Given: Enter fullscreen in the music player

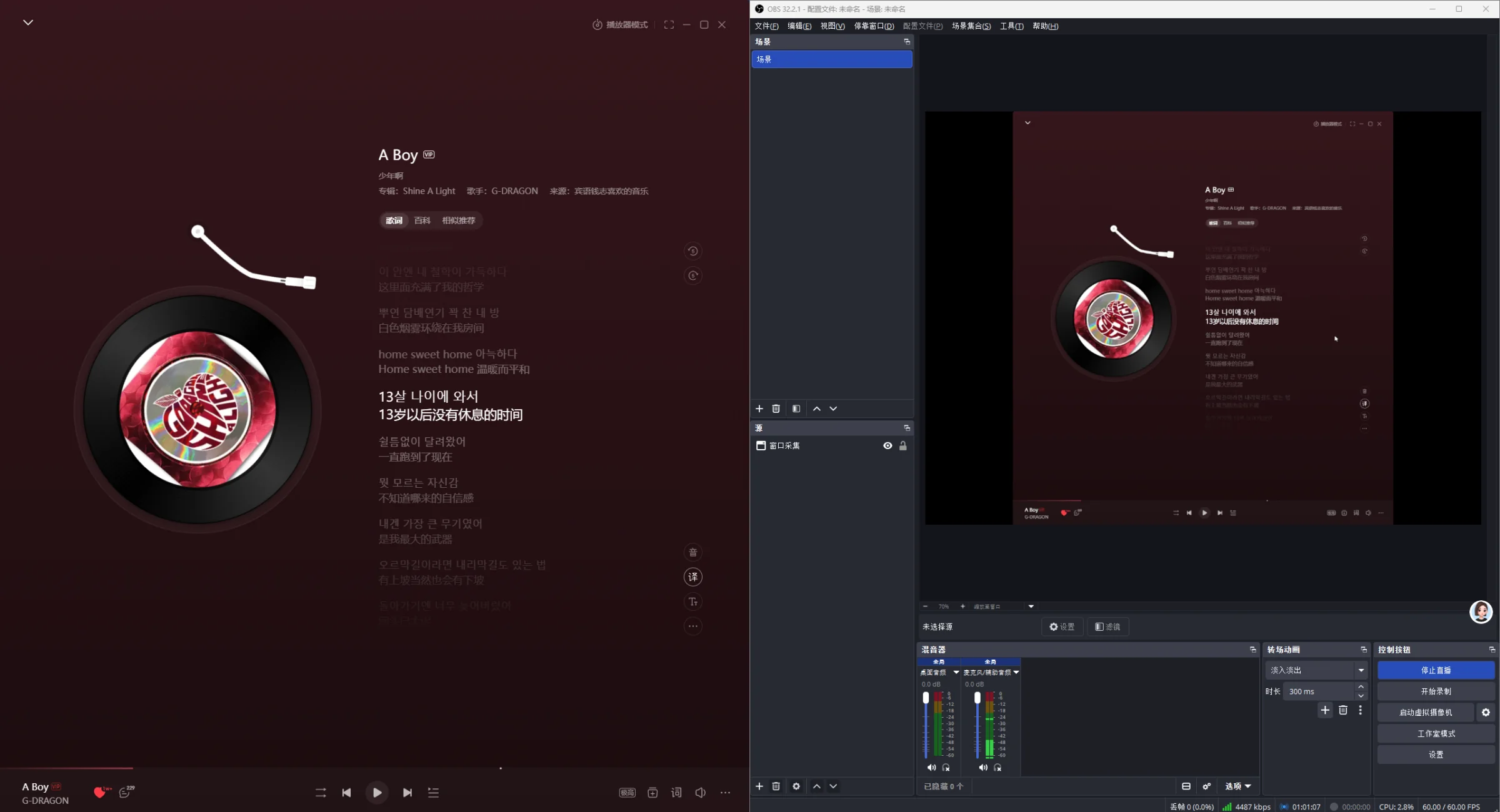Looking at the screenshot, I should click(x=669, y=24).
